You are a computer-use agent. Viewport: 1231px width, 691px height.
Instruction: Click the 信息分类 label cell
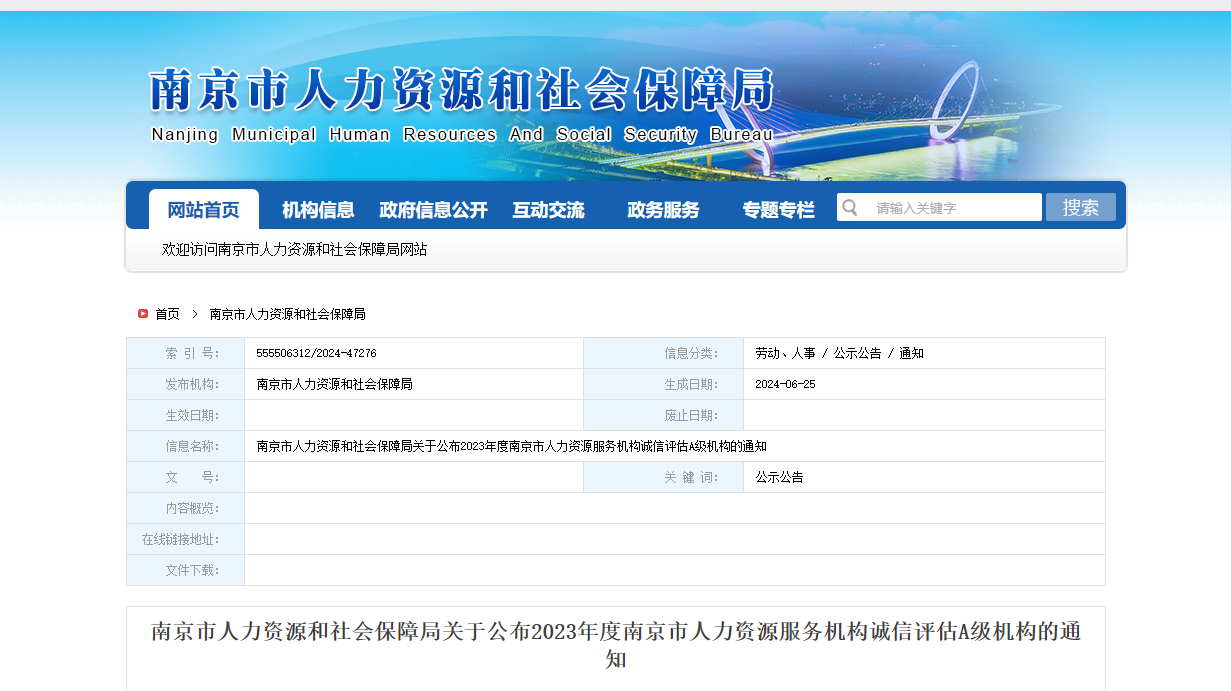663,353
